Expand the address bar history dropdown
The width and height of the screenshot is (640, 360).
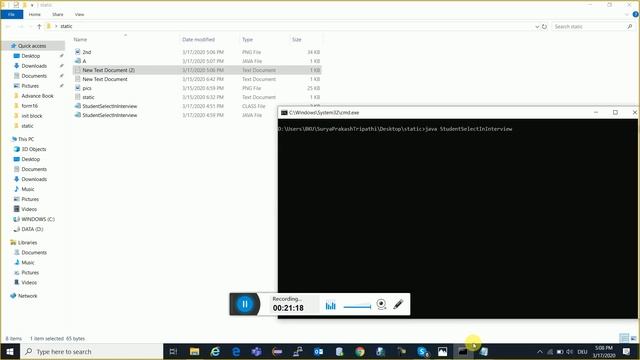(x=537, y=27)
